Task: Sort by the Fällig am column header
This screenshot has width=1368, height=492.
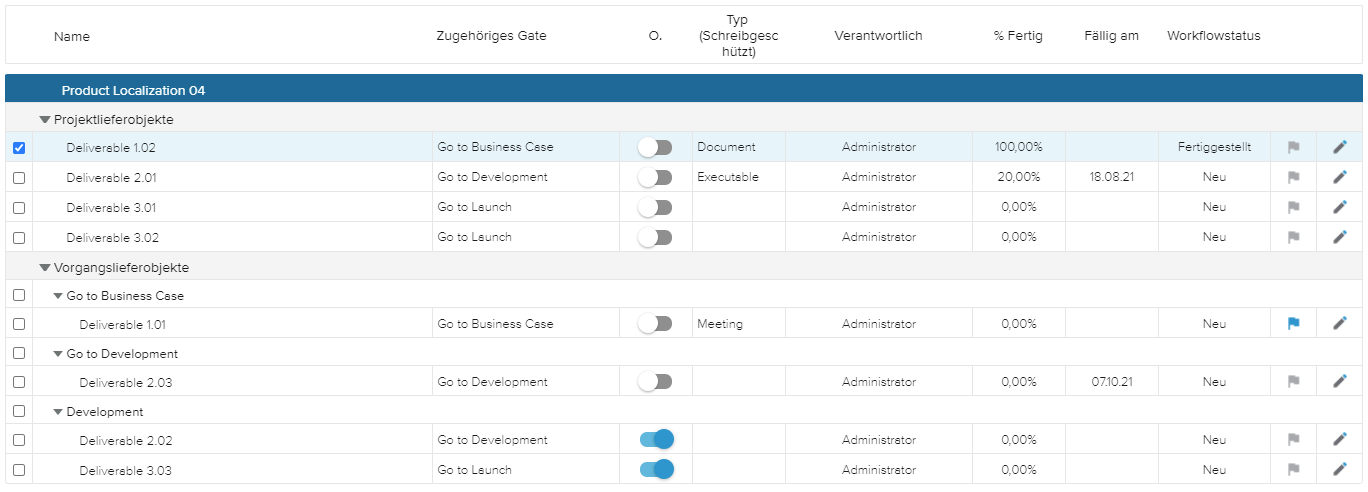Action: [x=1110, y=36]
